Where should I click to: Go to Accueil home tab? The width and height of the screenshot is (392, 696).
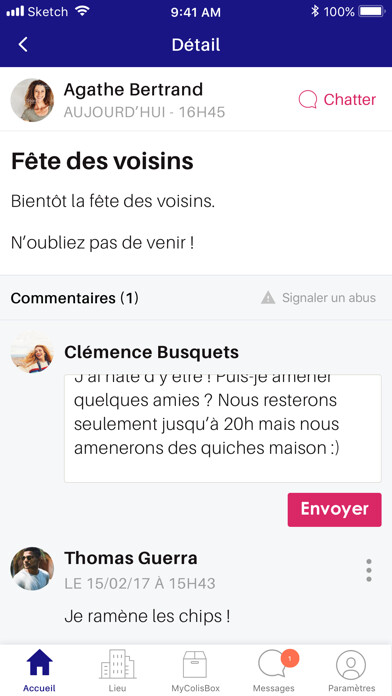pyautogui.click(x=40, y=670)
